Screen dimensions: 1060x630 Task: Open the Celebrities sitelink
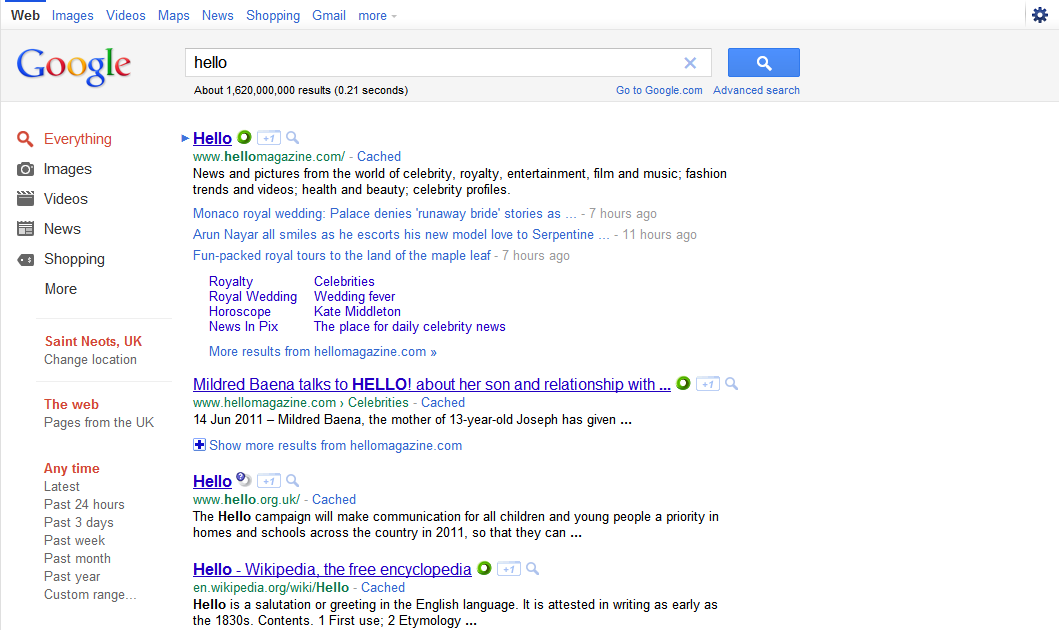coord(344,281)
